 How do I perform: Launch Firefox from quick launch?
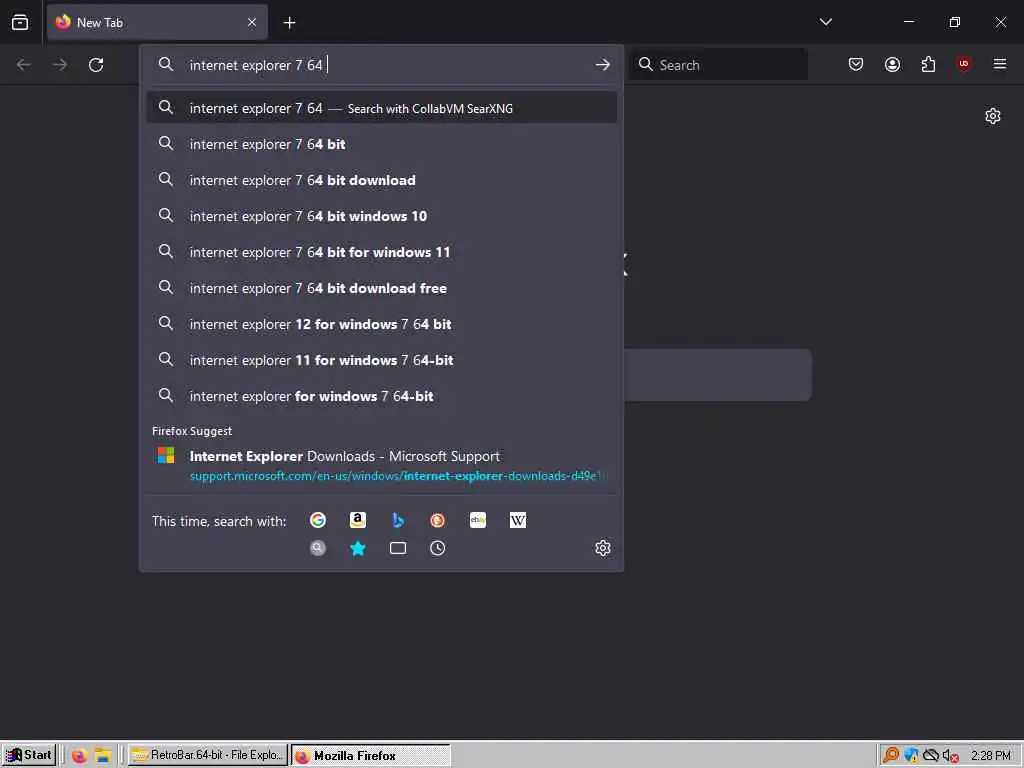point(79,756)
